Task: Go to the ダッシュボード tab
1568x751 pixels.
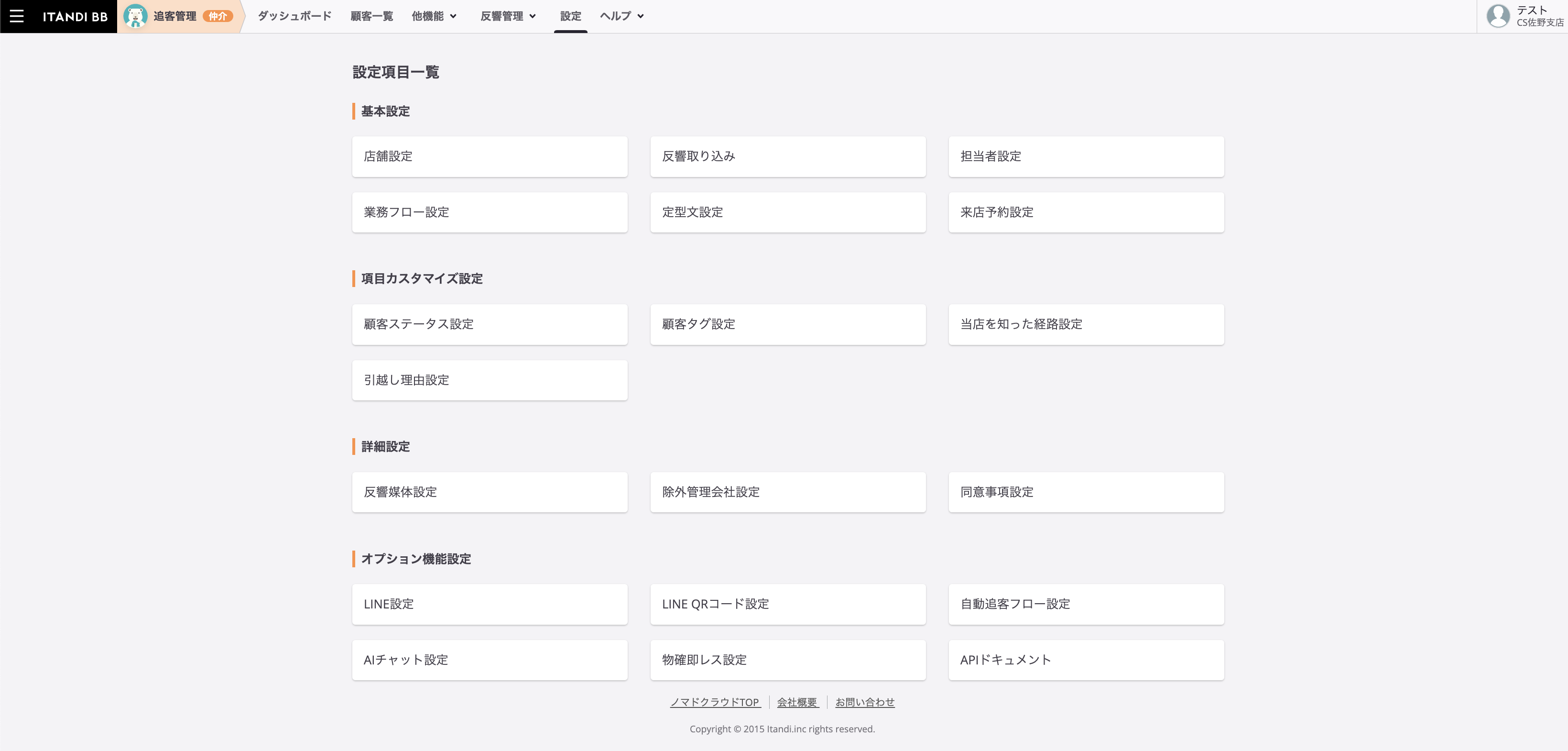Action: coord(294,16)
